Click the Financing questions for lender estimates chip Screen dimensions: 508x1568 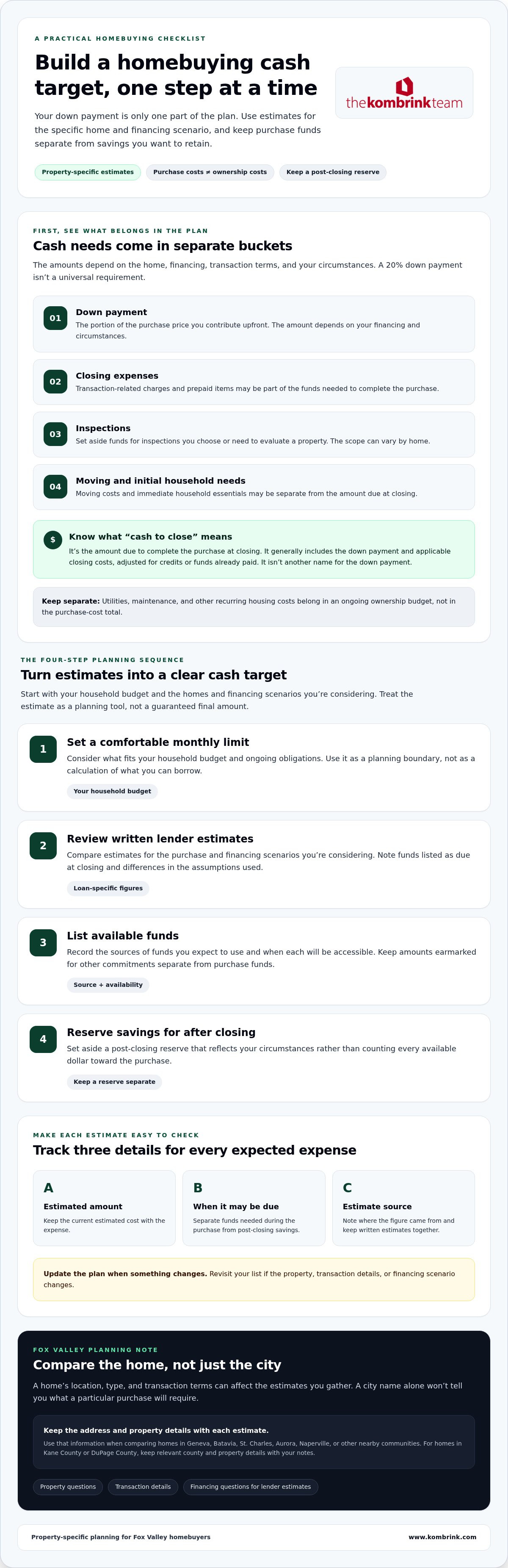point(251,1487)
